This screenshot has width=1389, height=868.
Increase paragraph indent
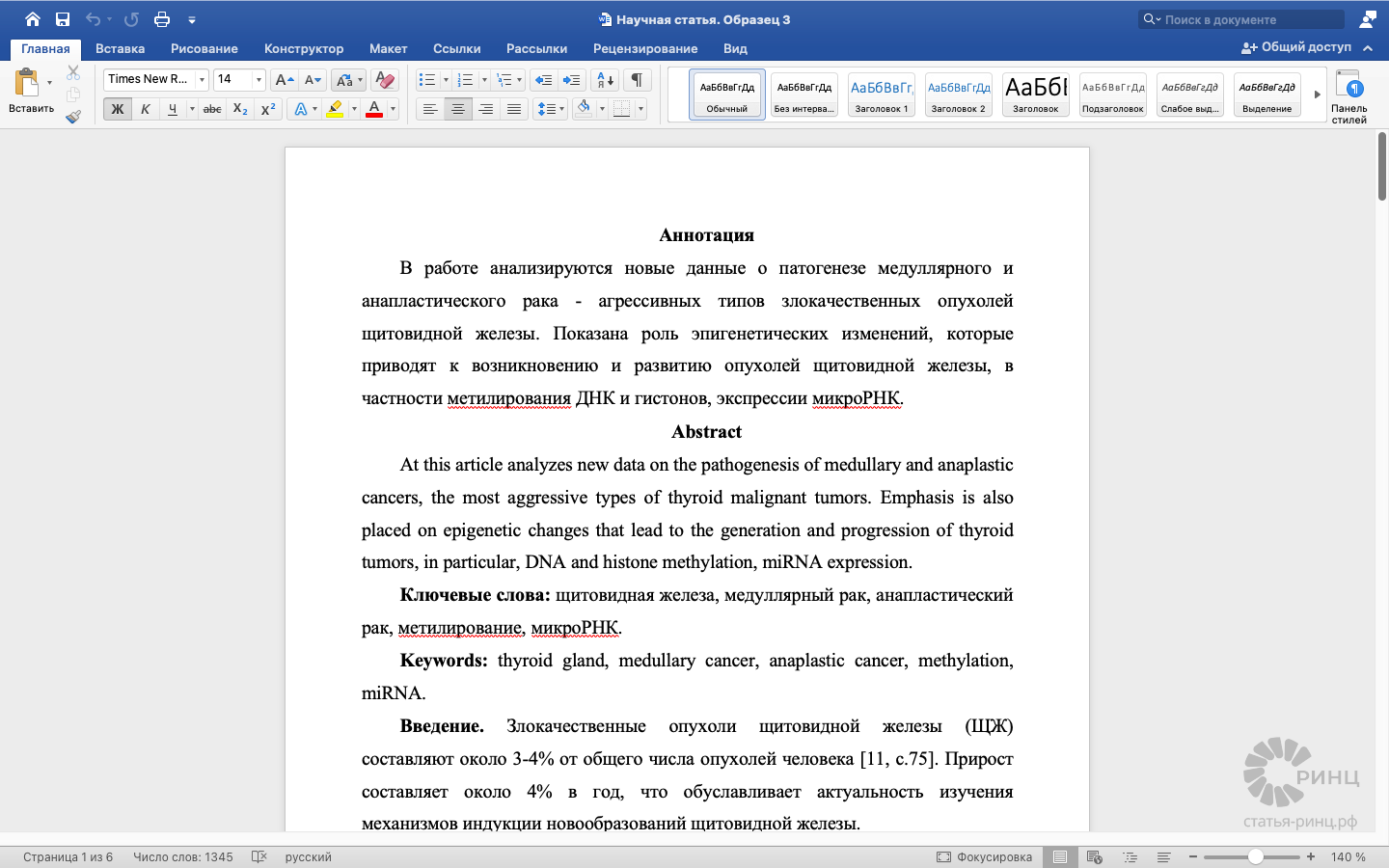point(572,80)
